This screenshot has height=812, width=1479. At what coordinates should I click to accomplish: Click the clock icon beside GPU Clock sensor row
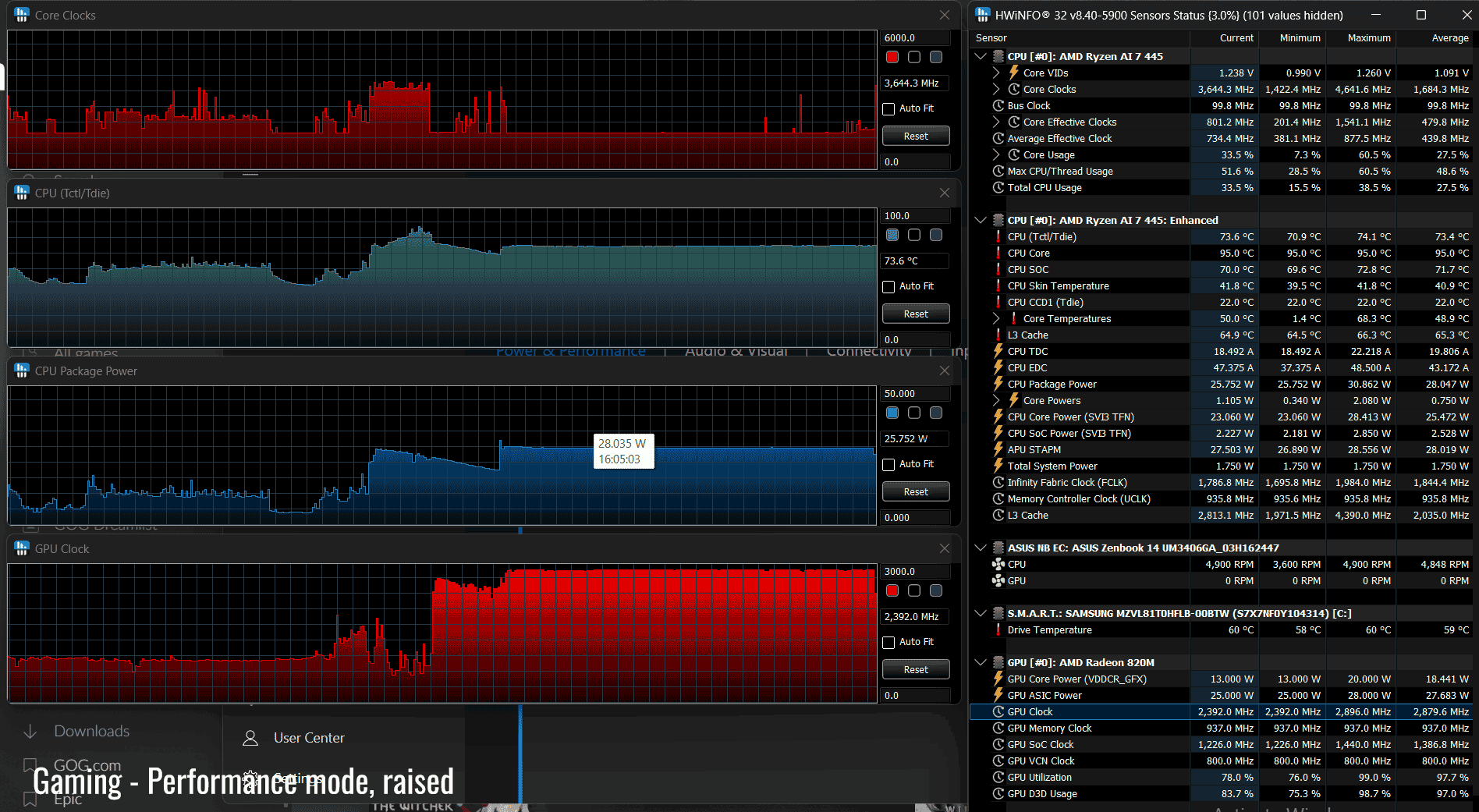click(998, 711)
